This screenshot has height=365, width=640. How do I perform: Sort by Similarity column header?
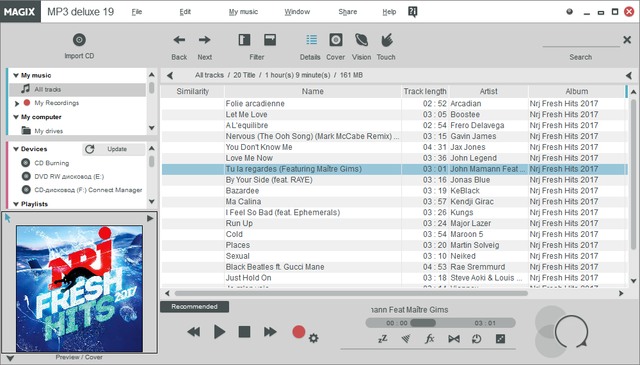click(193, 91)
